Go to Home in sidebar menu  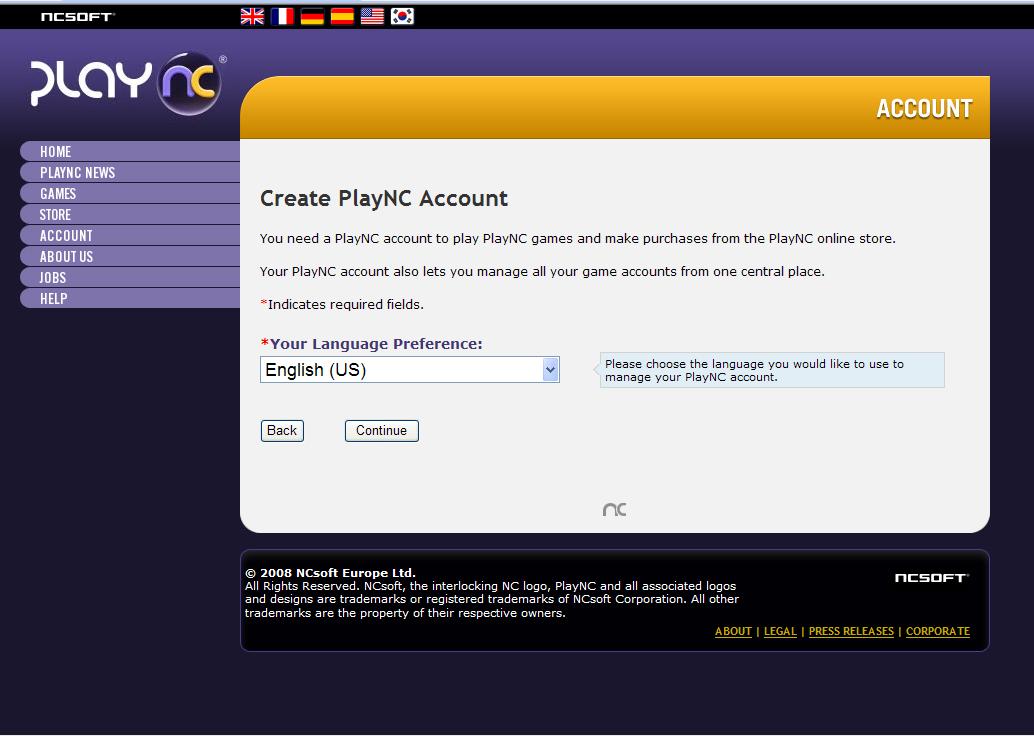coord(131,151)
